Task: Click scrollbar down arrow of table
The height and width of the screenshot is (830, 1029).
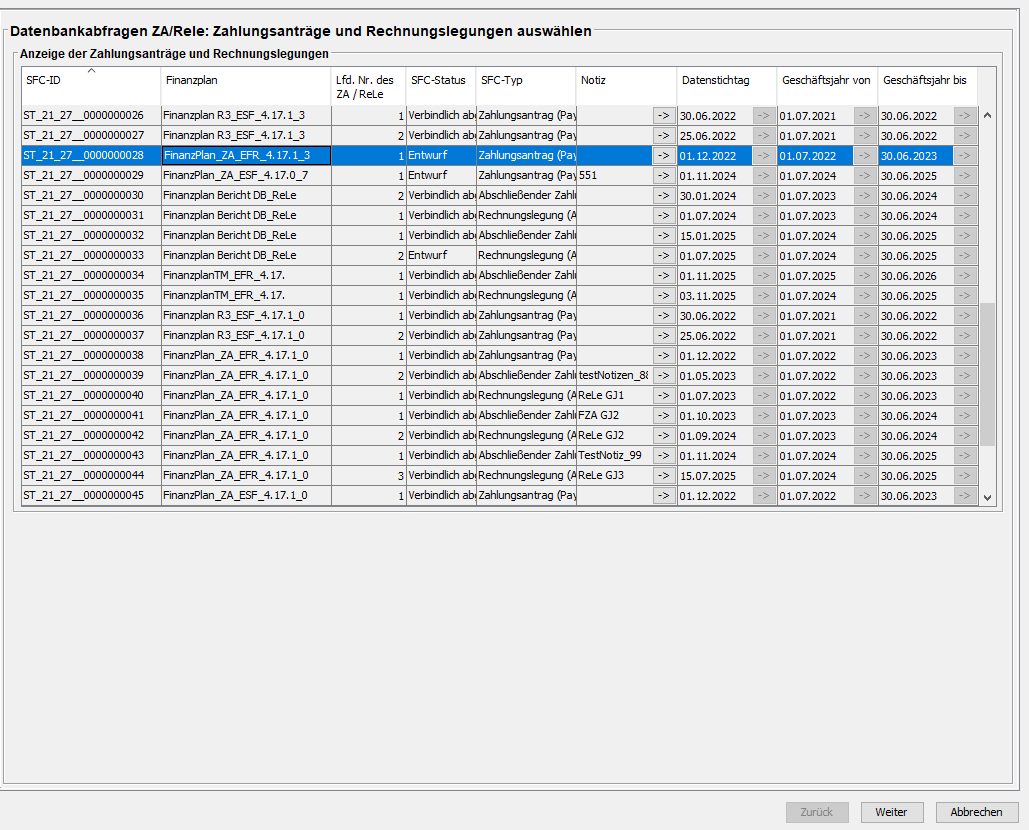Action: [x=987, y=496]
